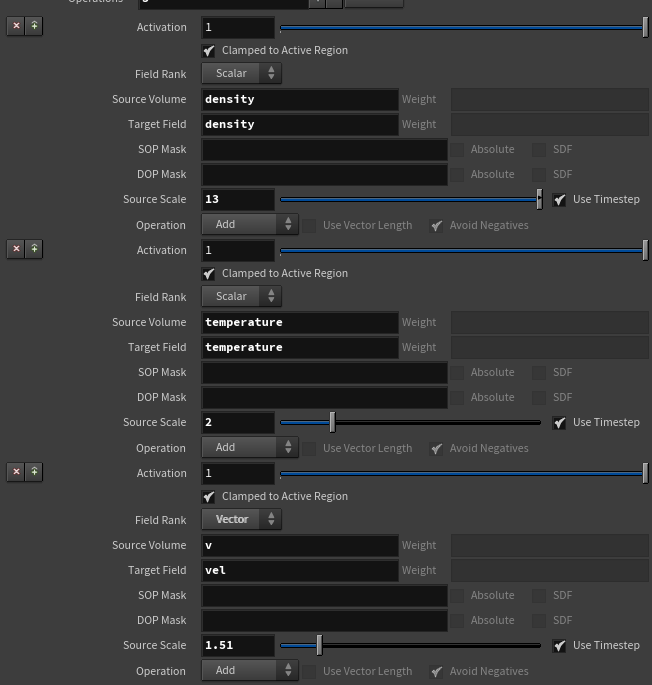This screenshot has height=685, width=652.
Task: Click the Source Scale slider set to 13
Action: [x=411, y=200]
